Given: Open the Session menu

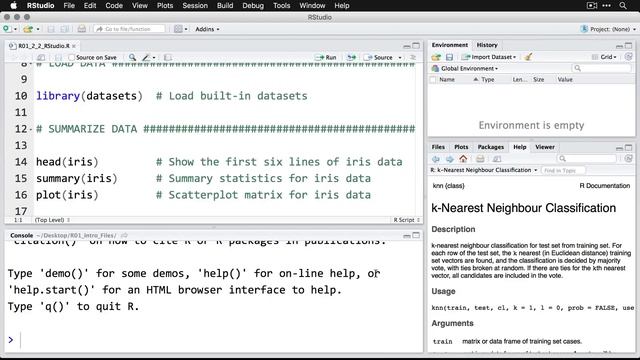Looking at the screenshot, I should (195, 6).
